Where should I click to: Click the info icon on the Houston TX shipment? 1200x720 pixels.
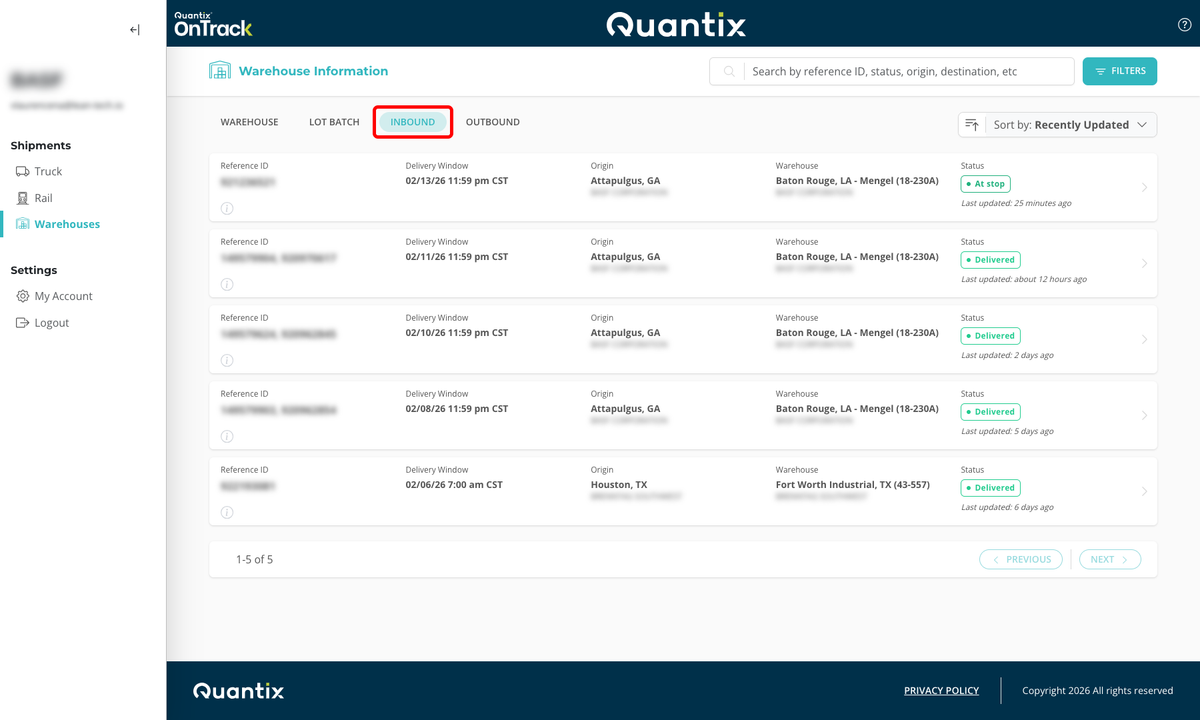coord(227,512)
